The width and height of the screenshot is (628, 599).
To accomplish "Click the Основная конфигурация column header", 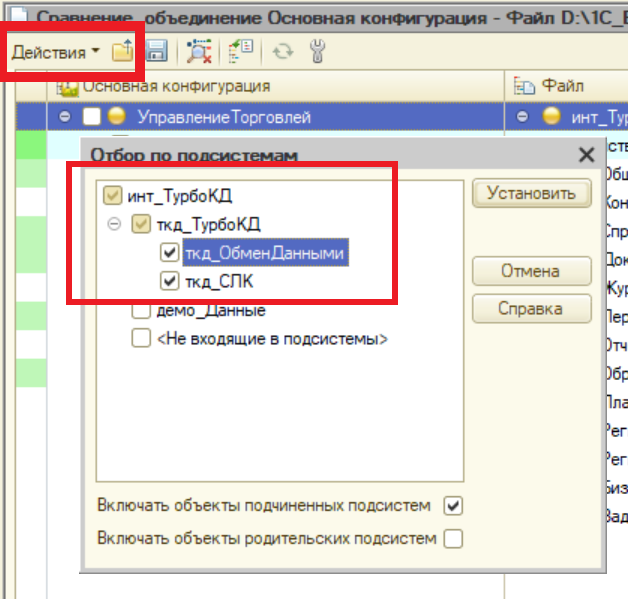I will tap(176, 86).
